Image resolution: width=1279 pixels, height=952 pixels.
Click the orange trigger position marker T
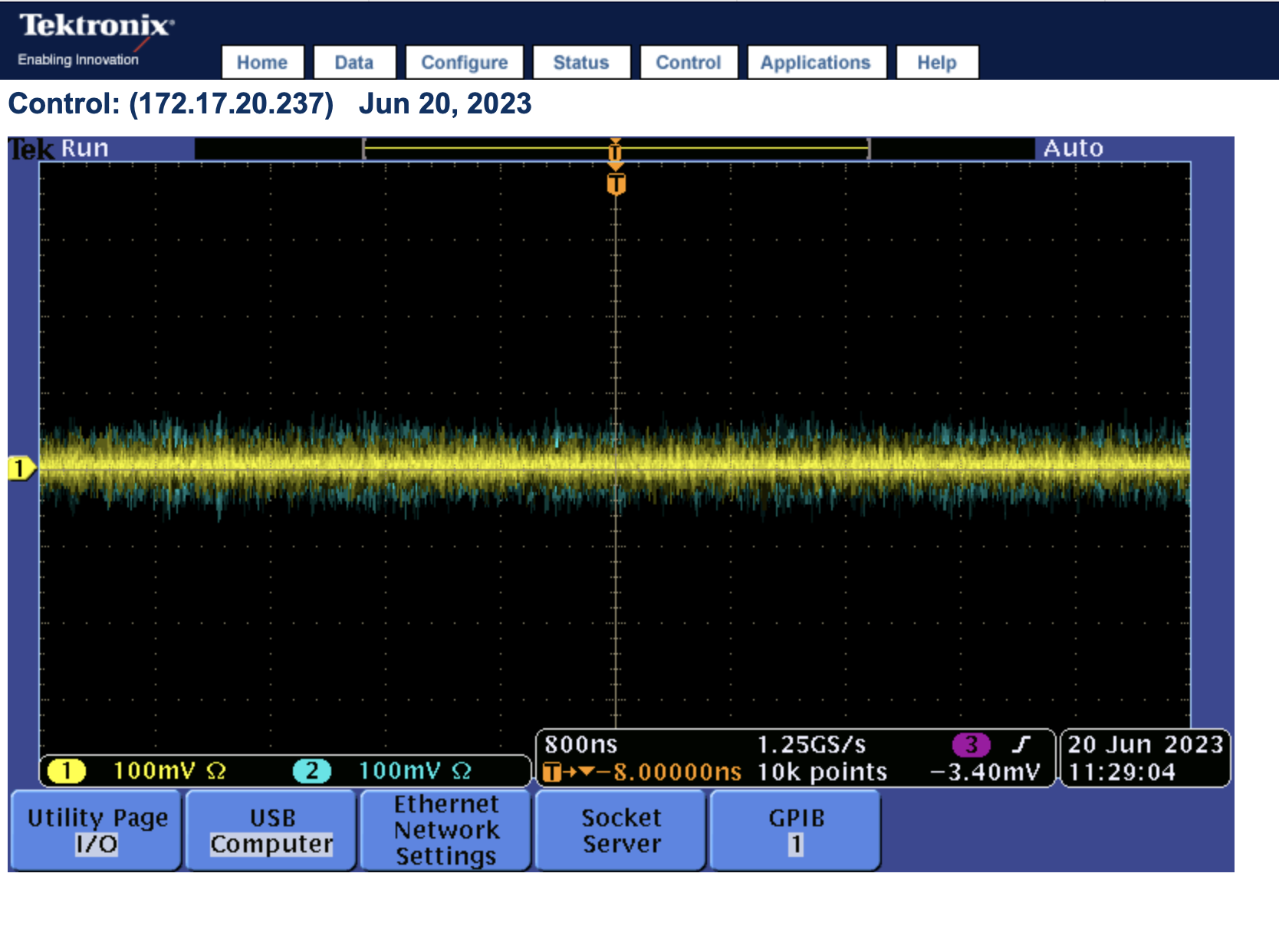(x=616, y=184)
